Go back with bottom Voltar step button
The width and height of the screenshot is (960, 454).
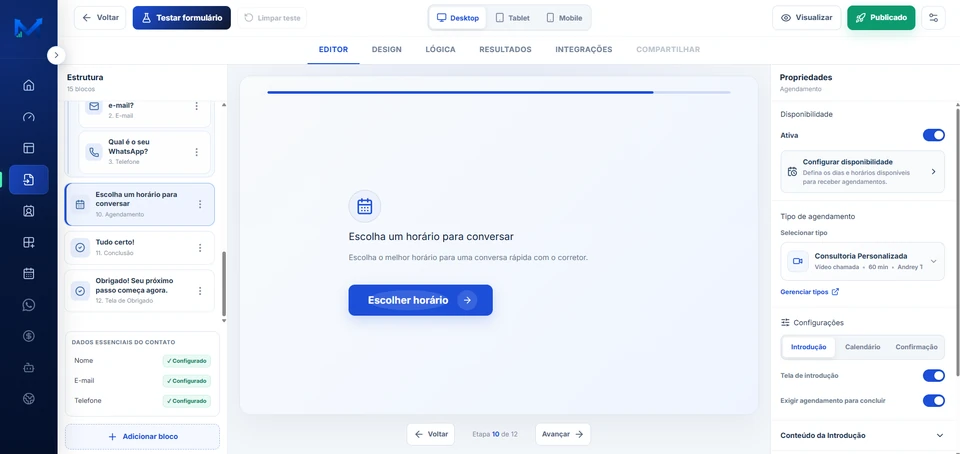pyautogui.click(x=431, y=434)
